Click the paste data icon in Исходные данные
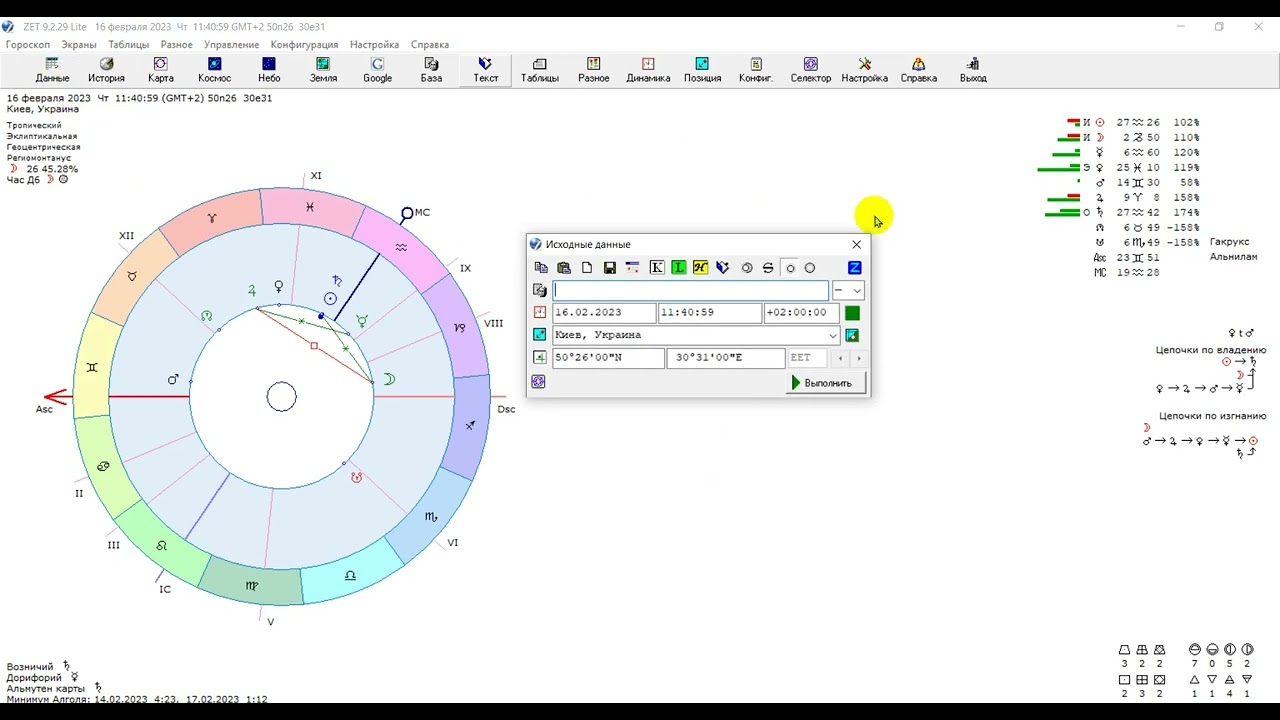Screen dimensions: 1280x720 [564, 268]
